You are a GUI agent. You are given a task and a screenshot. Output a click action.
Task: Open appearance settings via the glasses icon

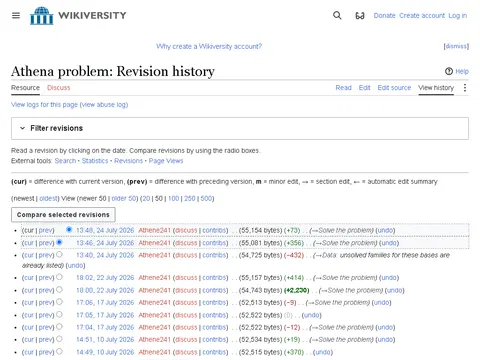tap(360, 15)
